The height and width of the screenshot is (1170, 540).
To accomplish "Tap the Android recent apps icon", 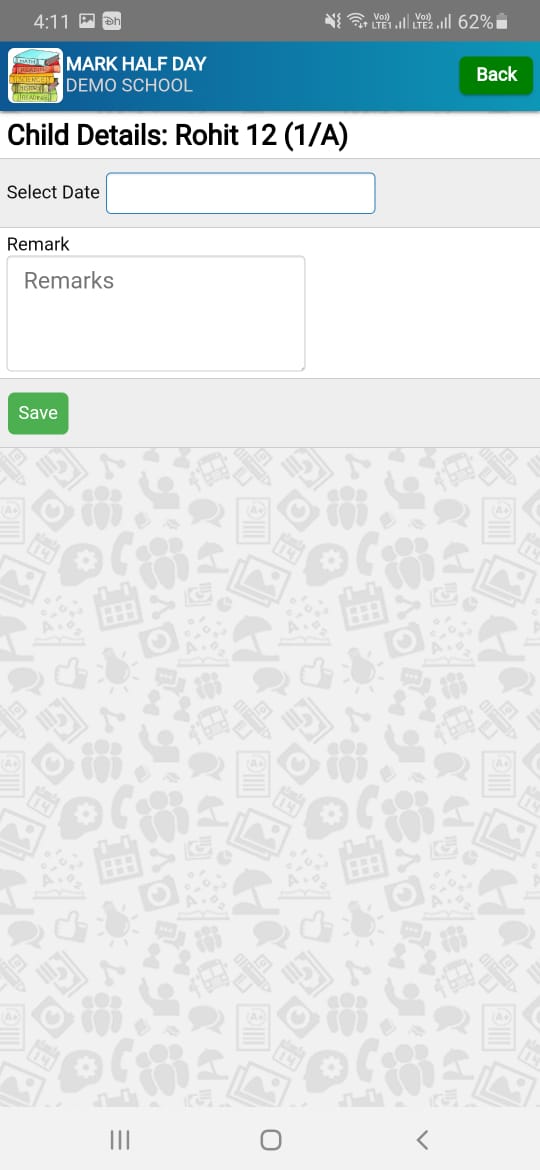I will [119, 1139].
